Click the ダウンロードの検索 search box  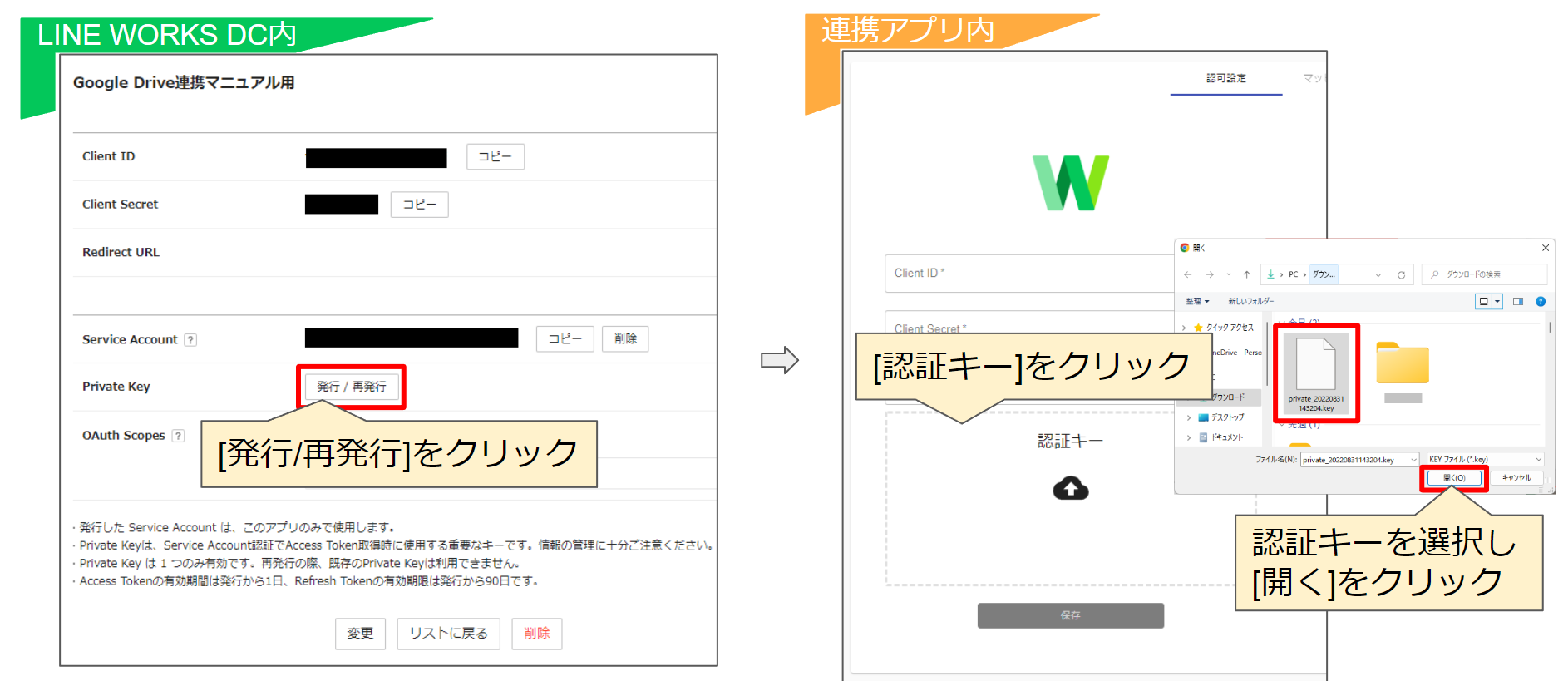pos(1484,274)
